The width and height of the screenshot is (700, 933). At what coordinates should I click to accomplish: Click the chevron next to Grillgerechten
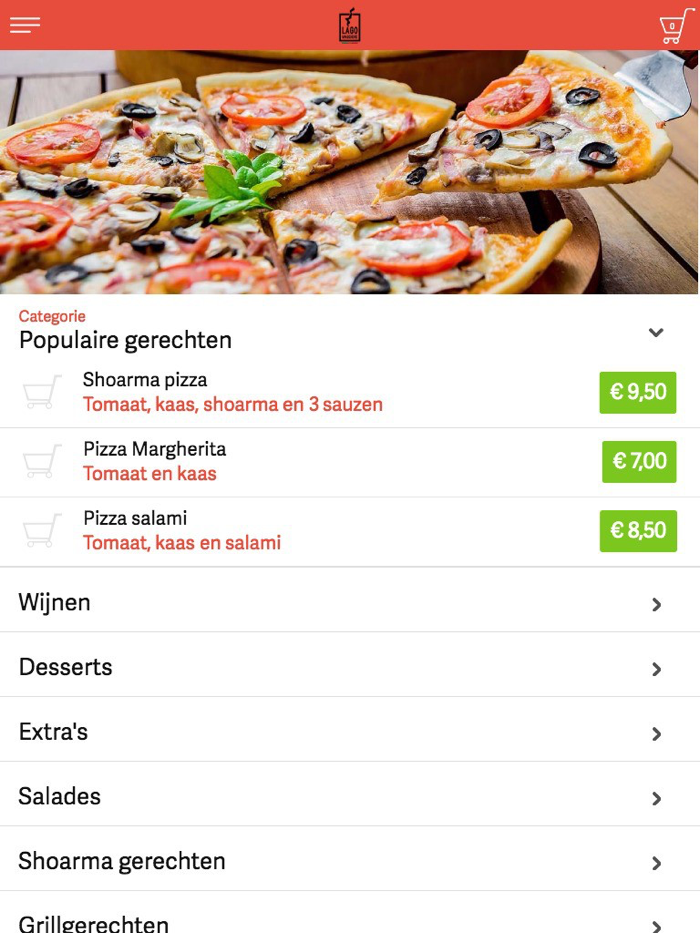[657, 926]
